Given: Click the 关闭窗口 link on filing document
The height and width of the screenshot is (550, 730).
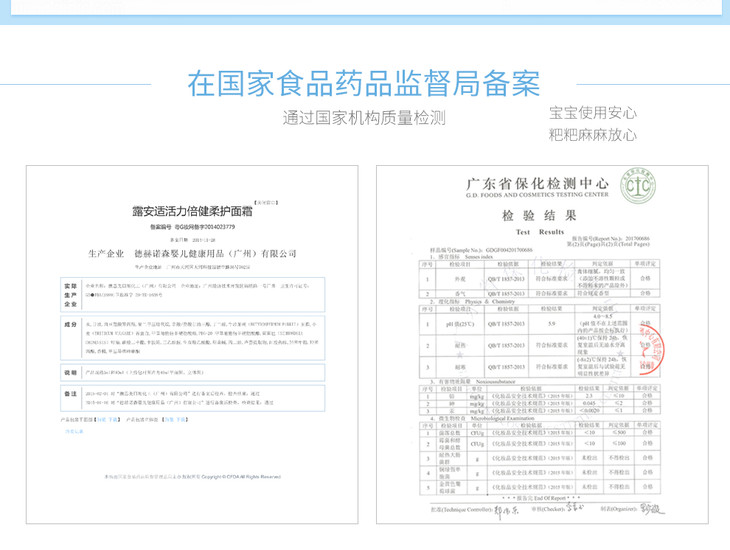Looking at the screenshot, I should (x=268, y=201).
